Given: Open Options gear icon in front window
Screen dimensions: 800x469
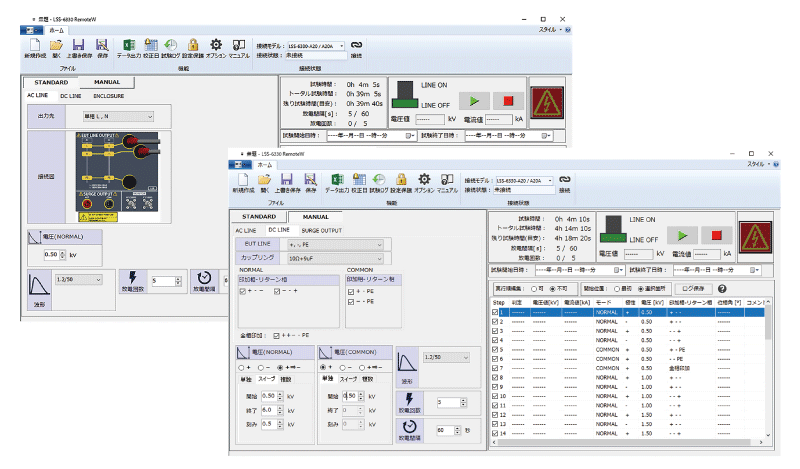Looking at the screenshot, I should (424, 180).
